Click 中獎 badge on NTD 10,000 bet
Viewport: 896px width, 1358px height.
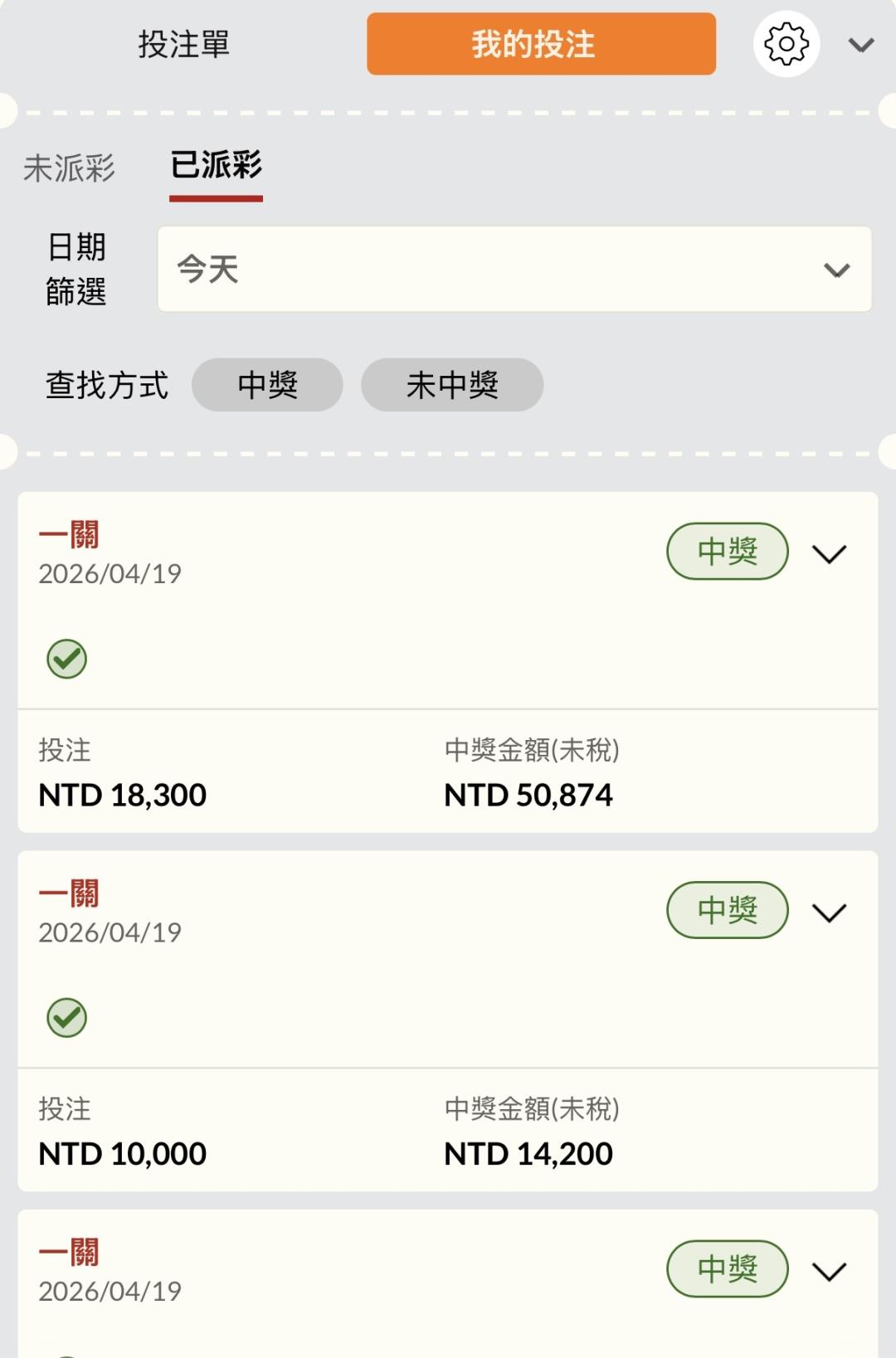[x=727, y=910]
